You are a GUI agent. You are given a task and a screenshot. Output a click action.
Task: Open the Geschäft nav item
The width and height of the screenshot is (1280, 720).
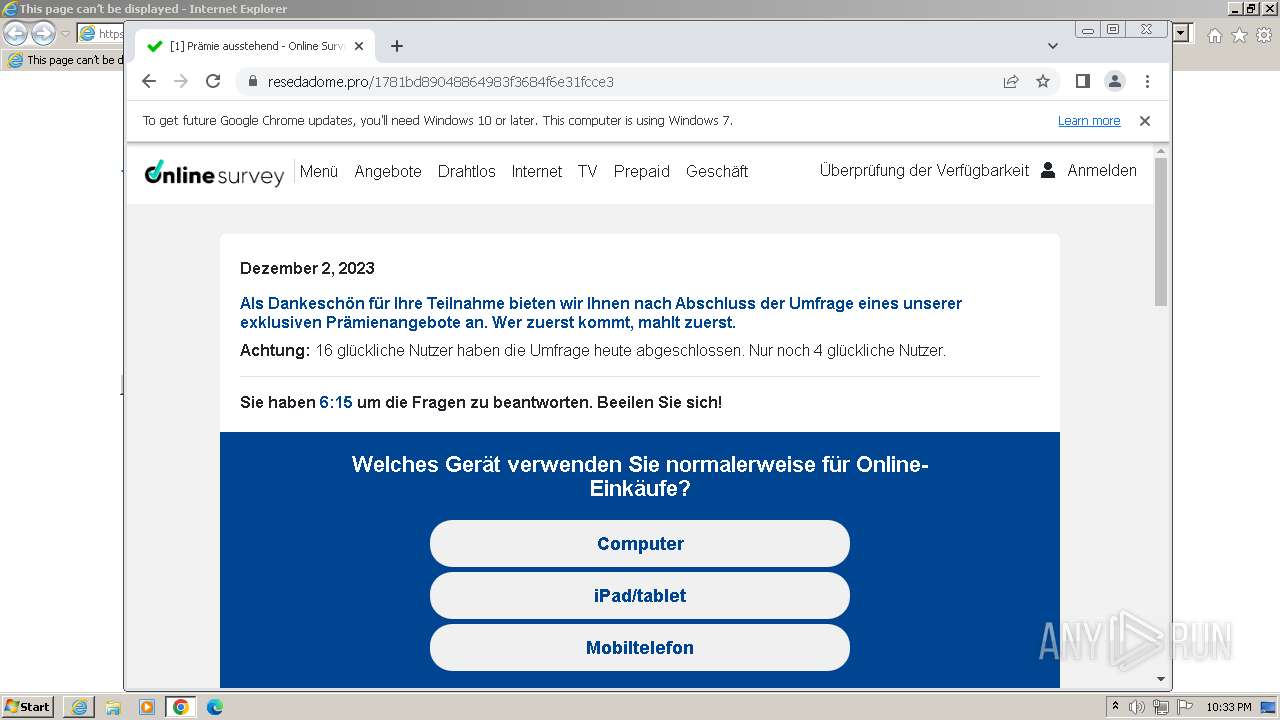point(717,171)
